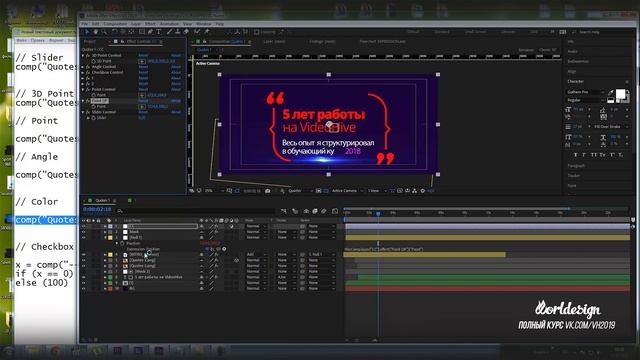Toggle visibility of the text layer 8
The width and height of the screenshot is (640, 360).
[x=84, y=277]
